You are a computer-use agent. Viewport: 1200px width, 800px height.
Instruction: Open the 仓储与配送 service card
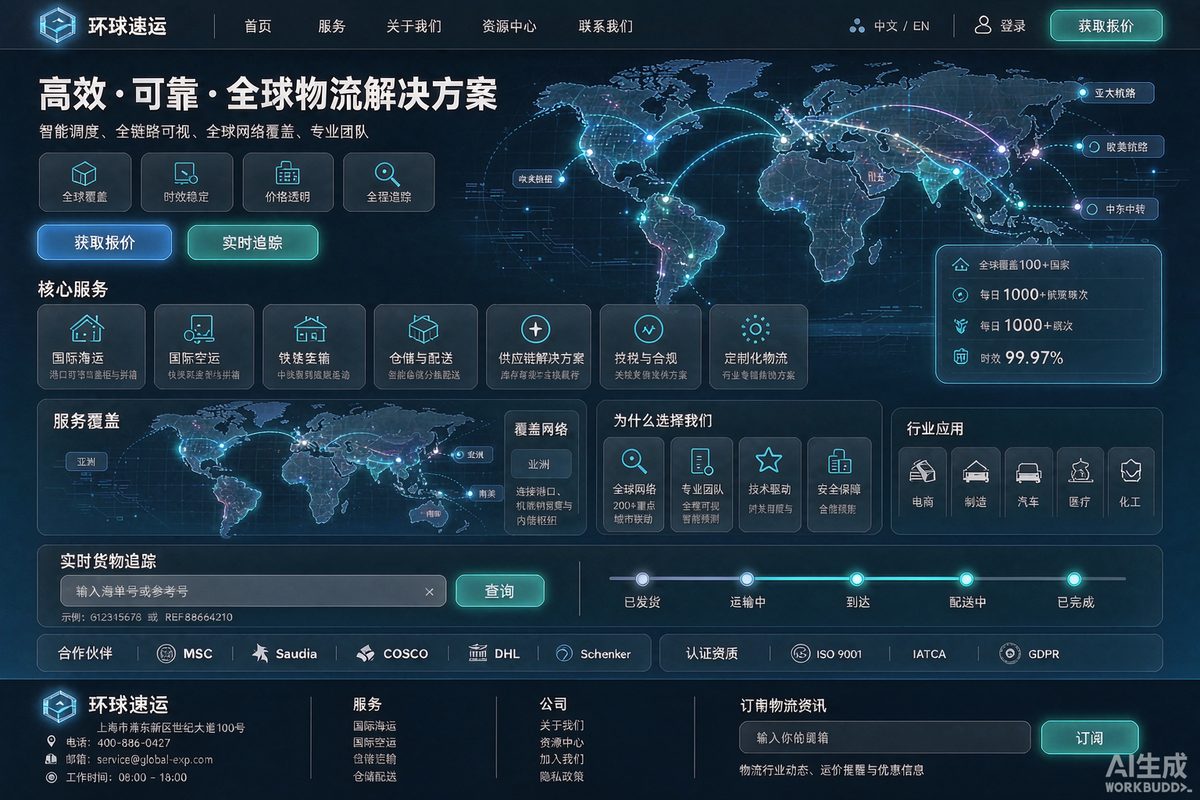coord(424,347)
